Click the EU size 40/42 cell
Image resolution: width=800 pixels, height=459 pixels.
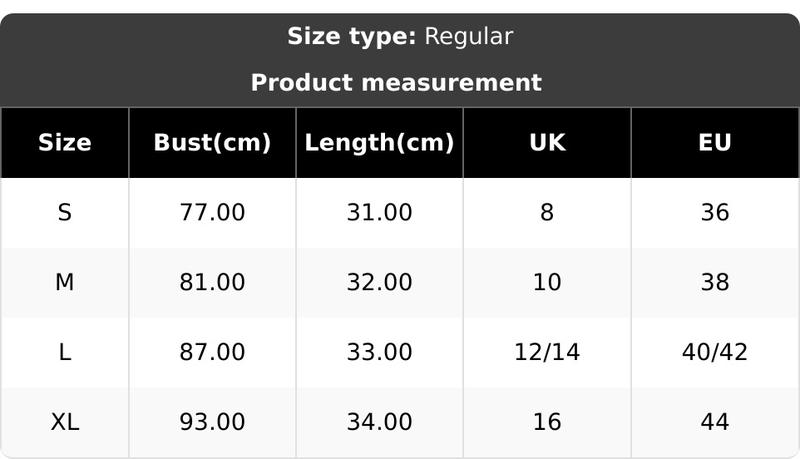coord(715,352)
